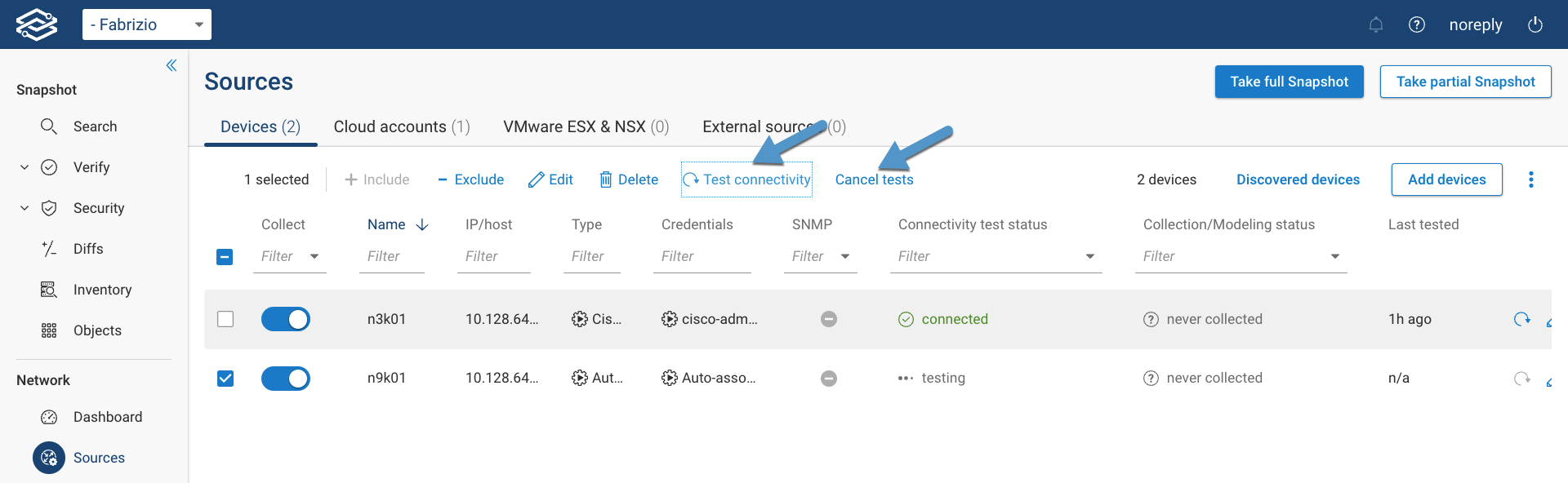Click Take full Snapshot button

click(1289, 82)
